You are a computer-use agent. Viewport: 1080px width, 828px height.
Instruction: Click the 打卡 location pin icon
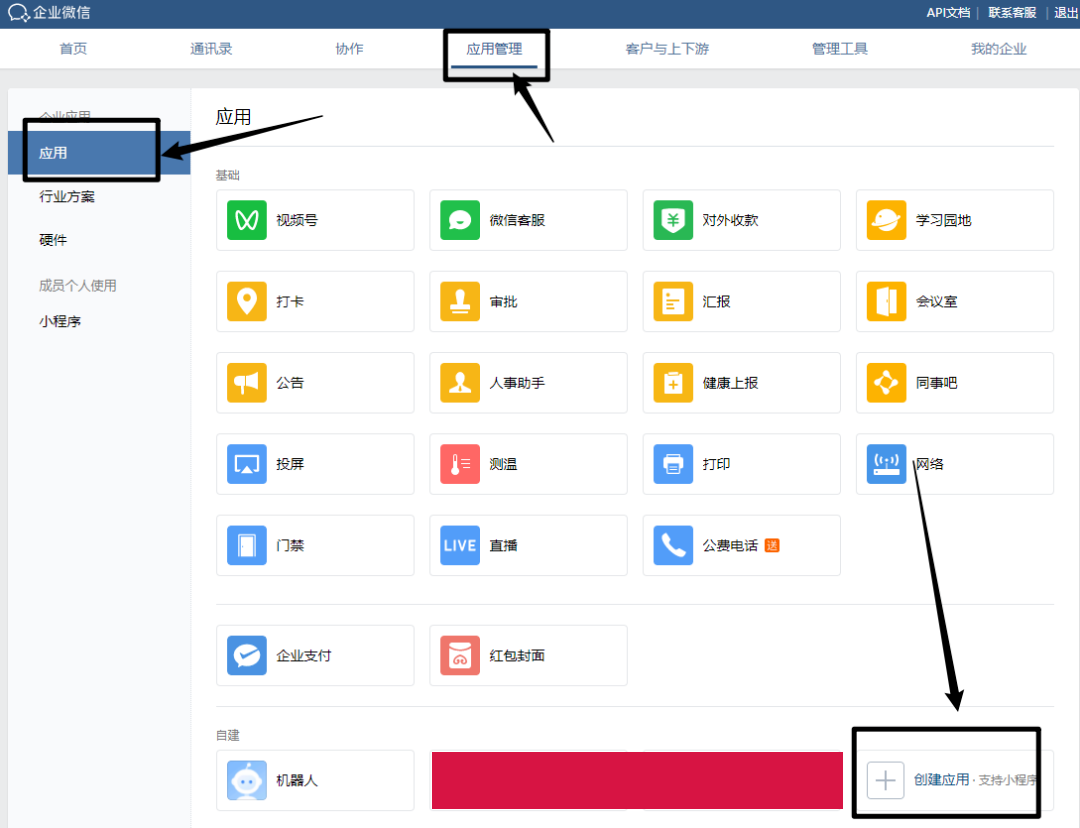point(247,301)
